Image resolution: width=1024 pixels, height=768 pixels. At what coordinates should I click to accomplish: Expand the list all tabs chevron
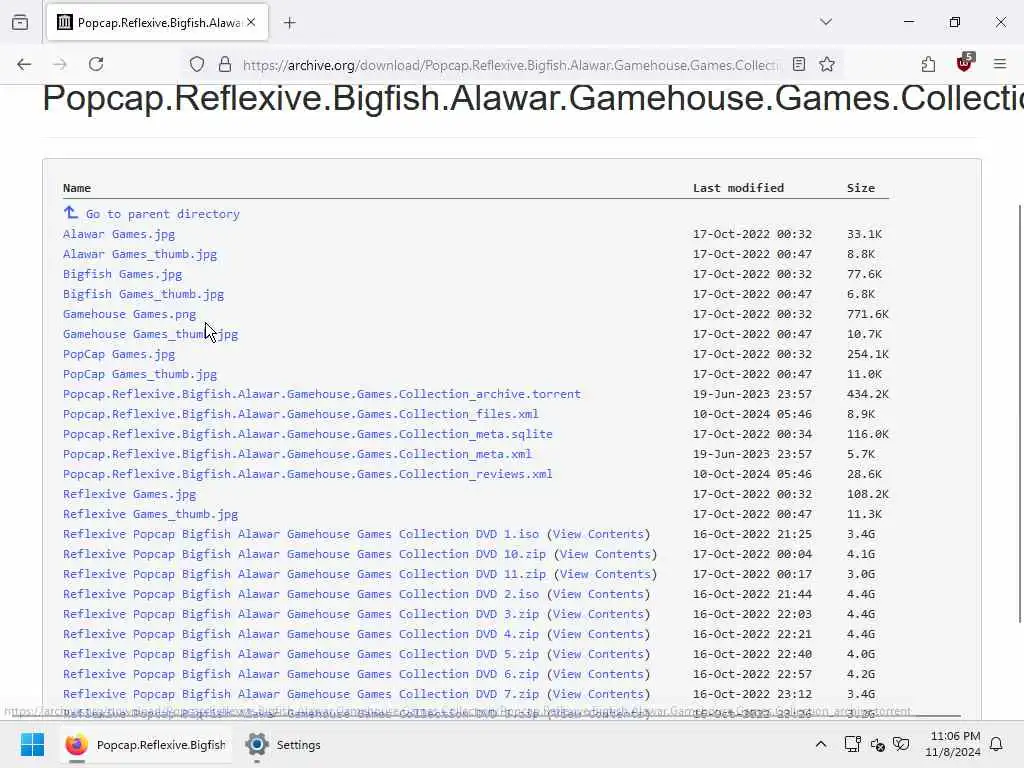[x=825, y=22]
